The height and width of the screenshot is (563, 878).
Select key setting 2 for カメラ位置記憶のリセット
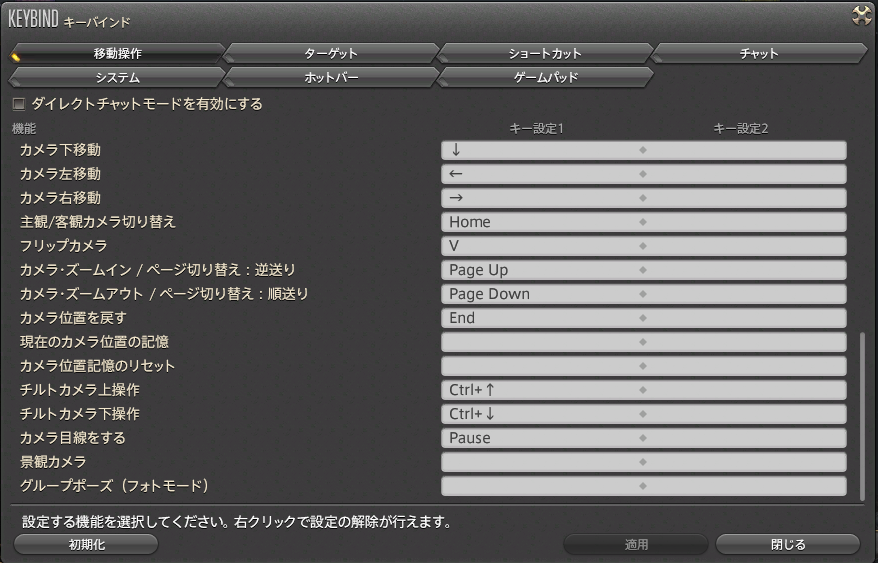tap(745, 366)
